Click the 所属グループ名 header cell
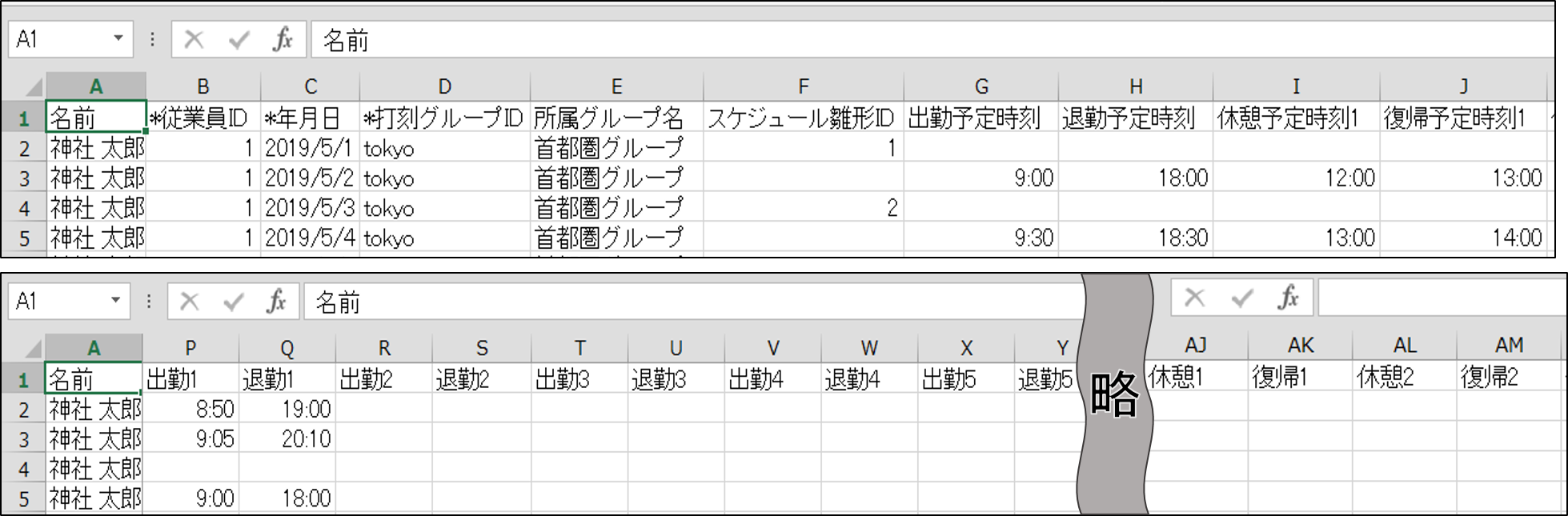1568x516 pixels. click(x=617, y=118)
